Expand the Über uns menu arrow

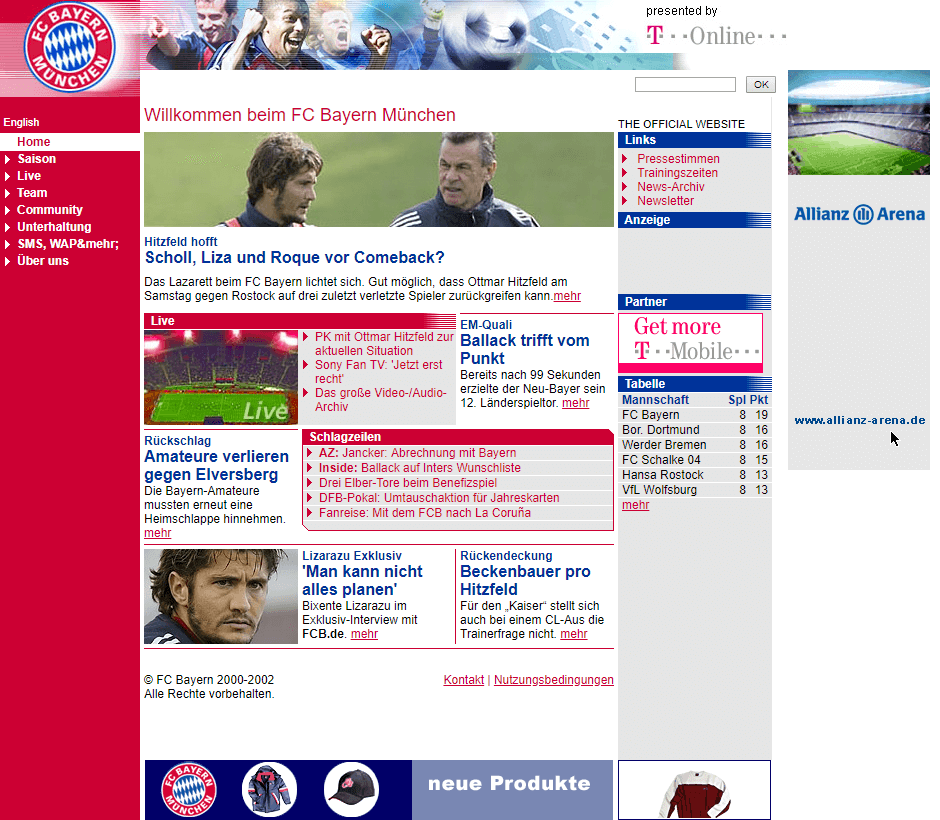8,261
